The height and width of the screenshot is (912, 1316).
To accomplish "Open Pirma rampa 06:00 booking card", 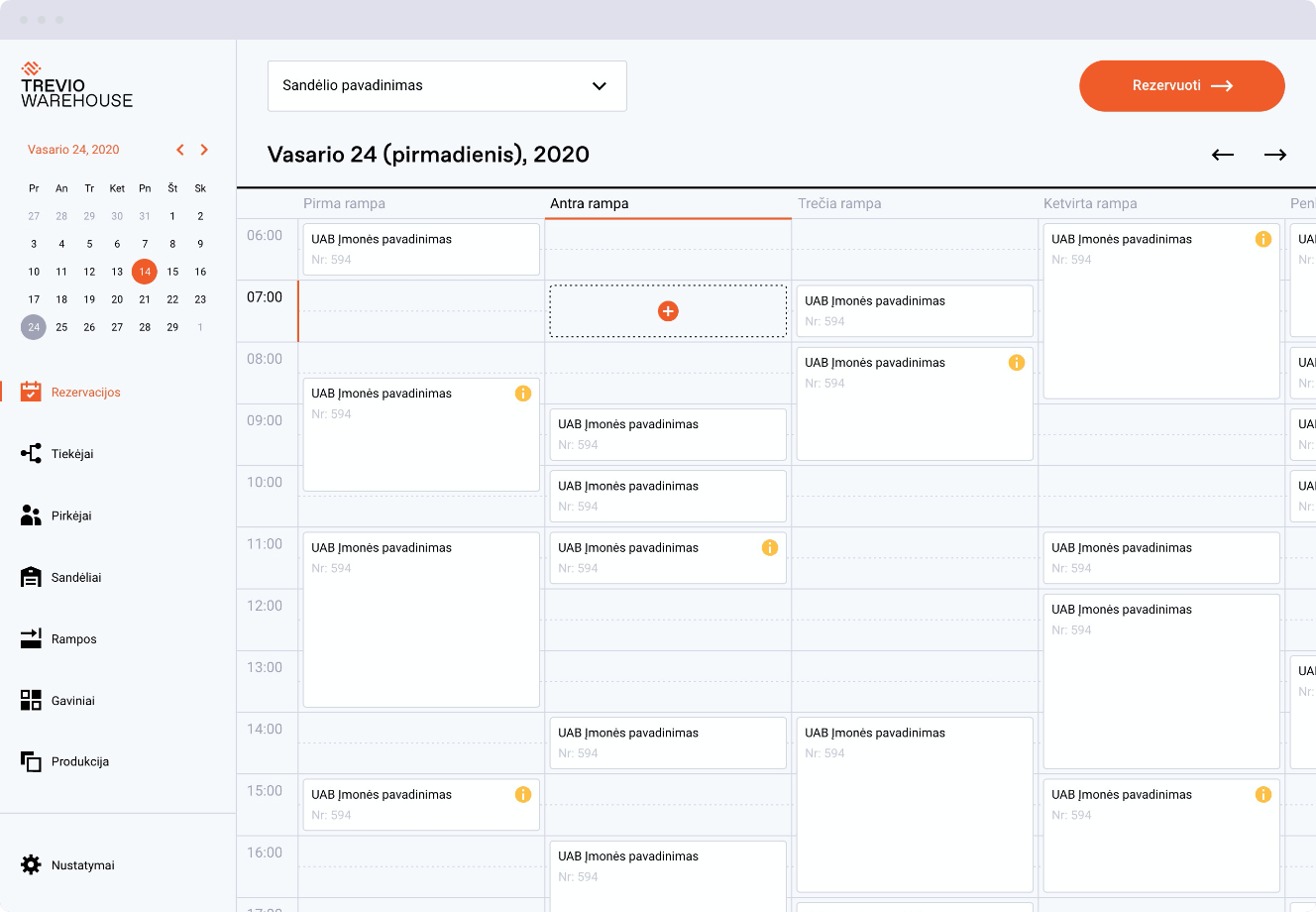I will 421,249.
